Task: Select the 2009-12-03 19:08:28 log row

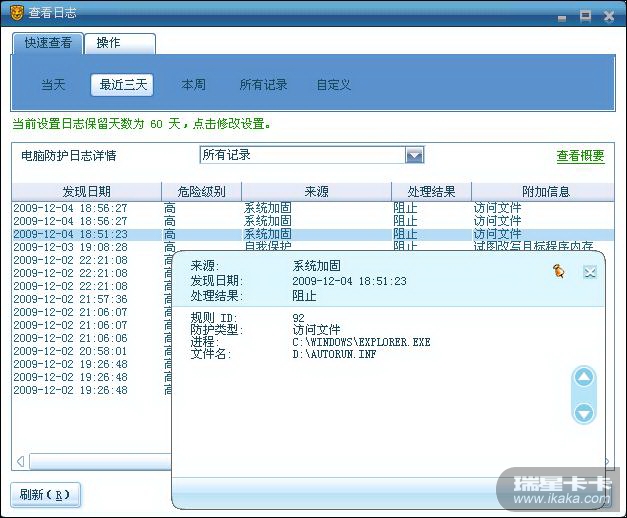Action: (x=313, y=246)
